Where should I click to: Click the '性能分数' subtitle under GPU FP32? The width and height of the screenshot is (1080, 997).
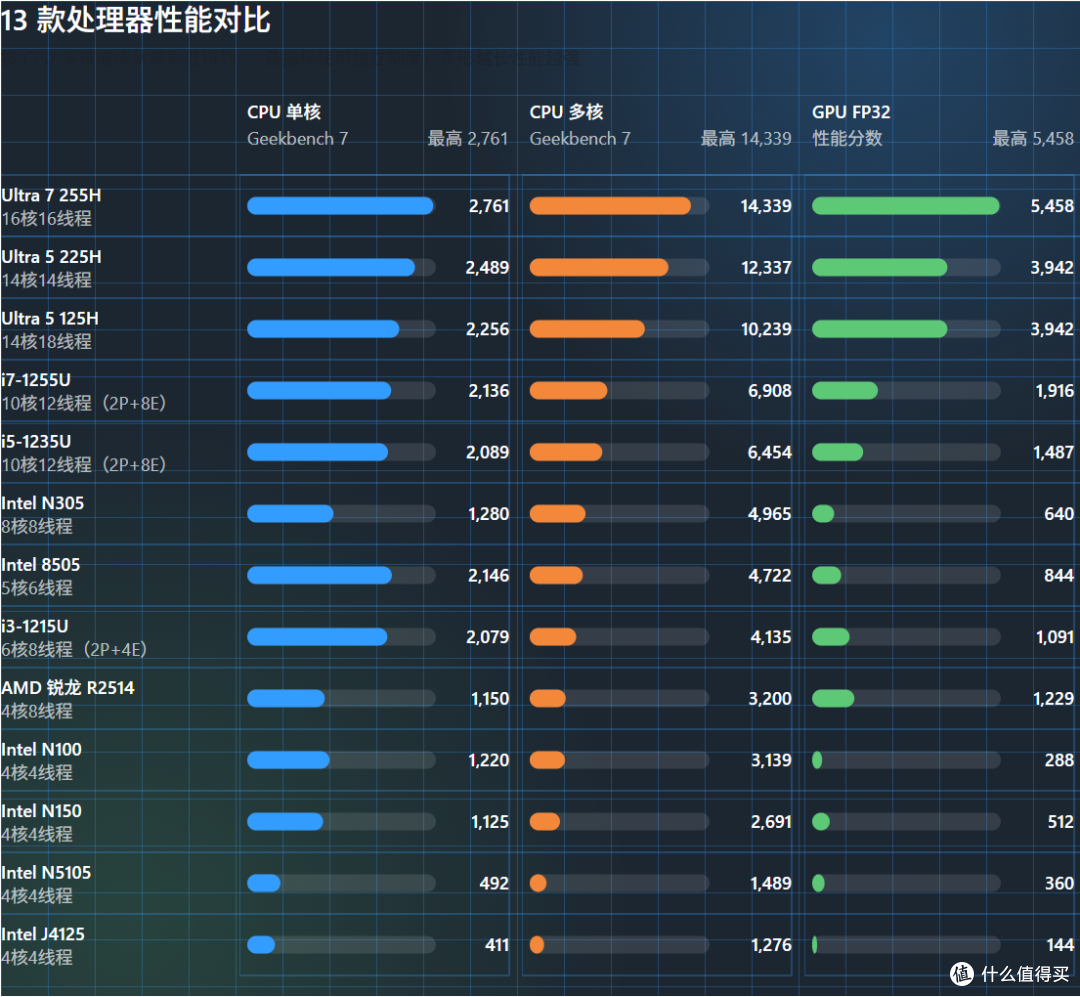coord(847,138)
